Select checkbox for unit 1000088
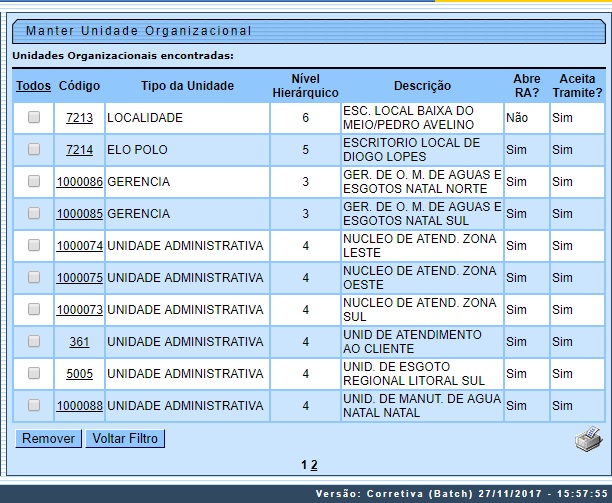Image resolution: width=612 pixels, height=503 pixels. pyautogui.click(x=34, y=405)
